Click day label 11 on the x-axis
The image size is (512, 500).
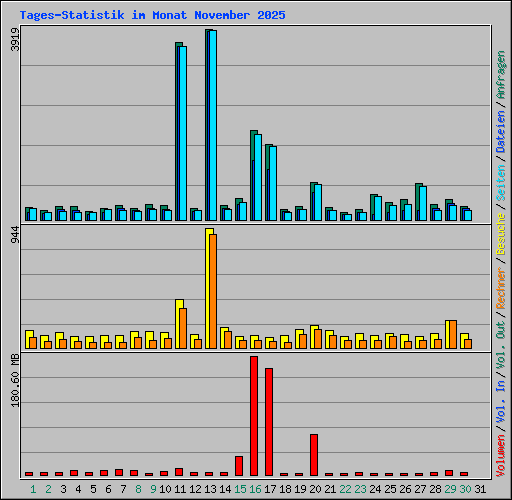click(x=180, y=489)
